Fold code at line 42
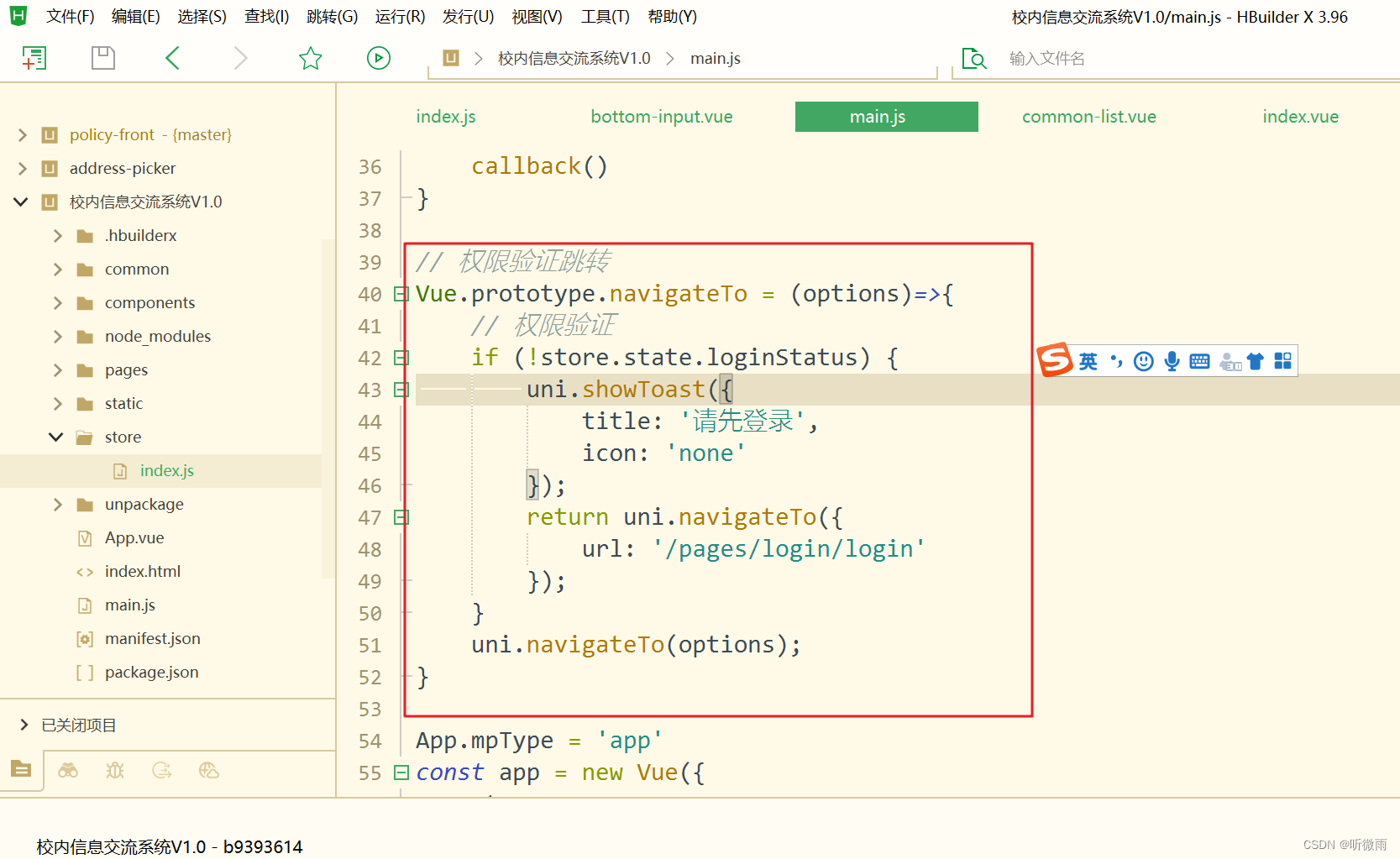1400x859 pixels. click(x=401, y=358)
